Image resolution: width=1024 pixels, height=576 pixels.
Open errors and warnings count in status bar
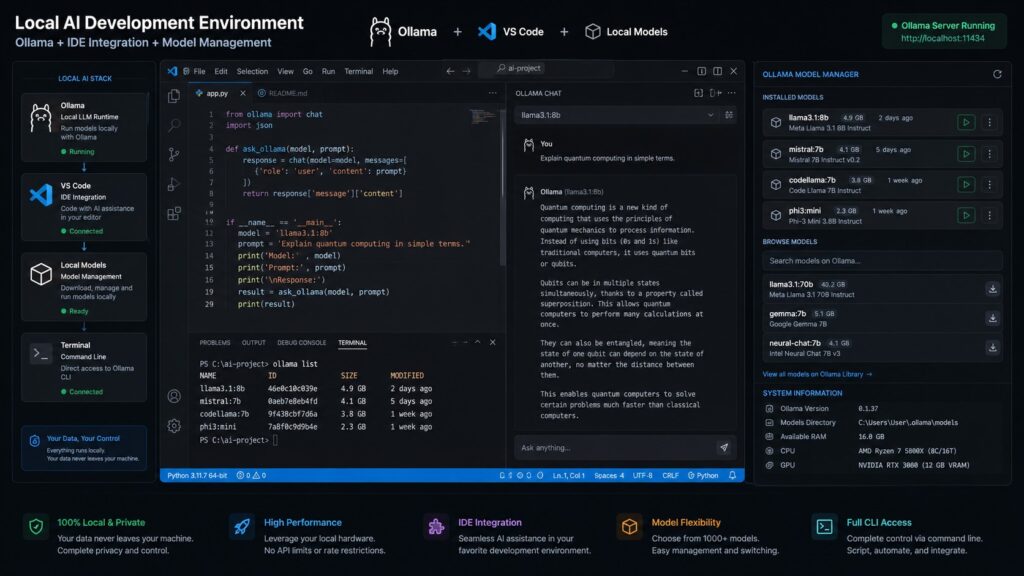point(251,475)
